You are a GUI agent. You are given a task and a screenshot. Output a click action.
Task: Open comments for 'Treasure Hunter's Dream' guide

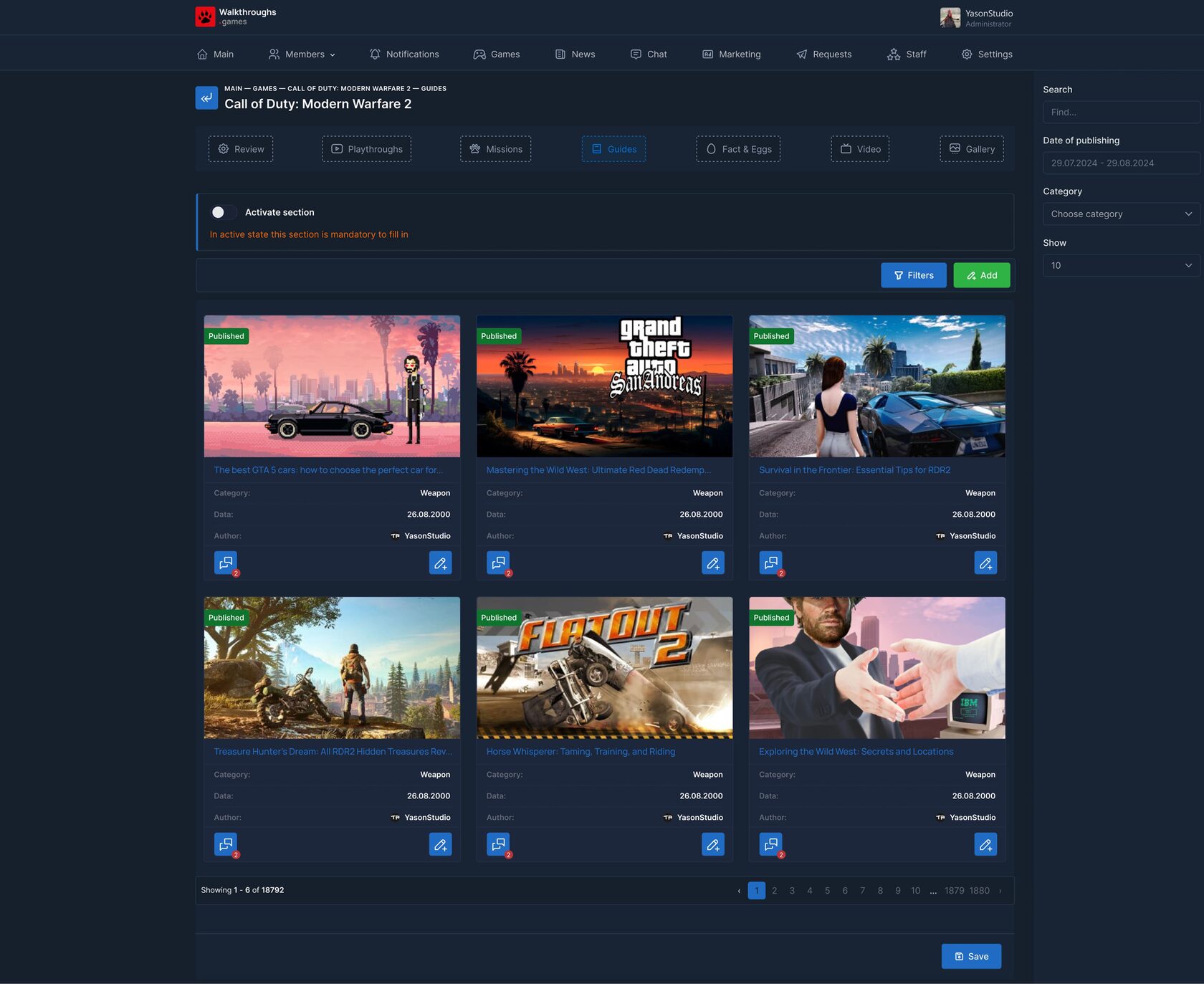pos(226,844)
